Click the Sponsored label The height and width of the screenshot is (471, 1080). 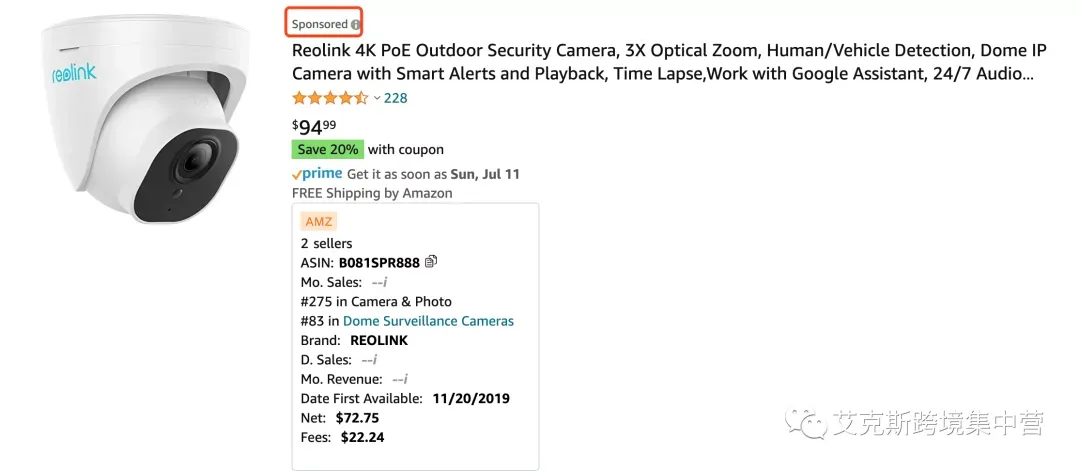pyautogui.click(x=320, y=24)
